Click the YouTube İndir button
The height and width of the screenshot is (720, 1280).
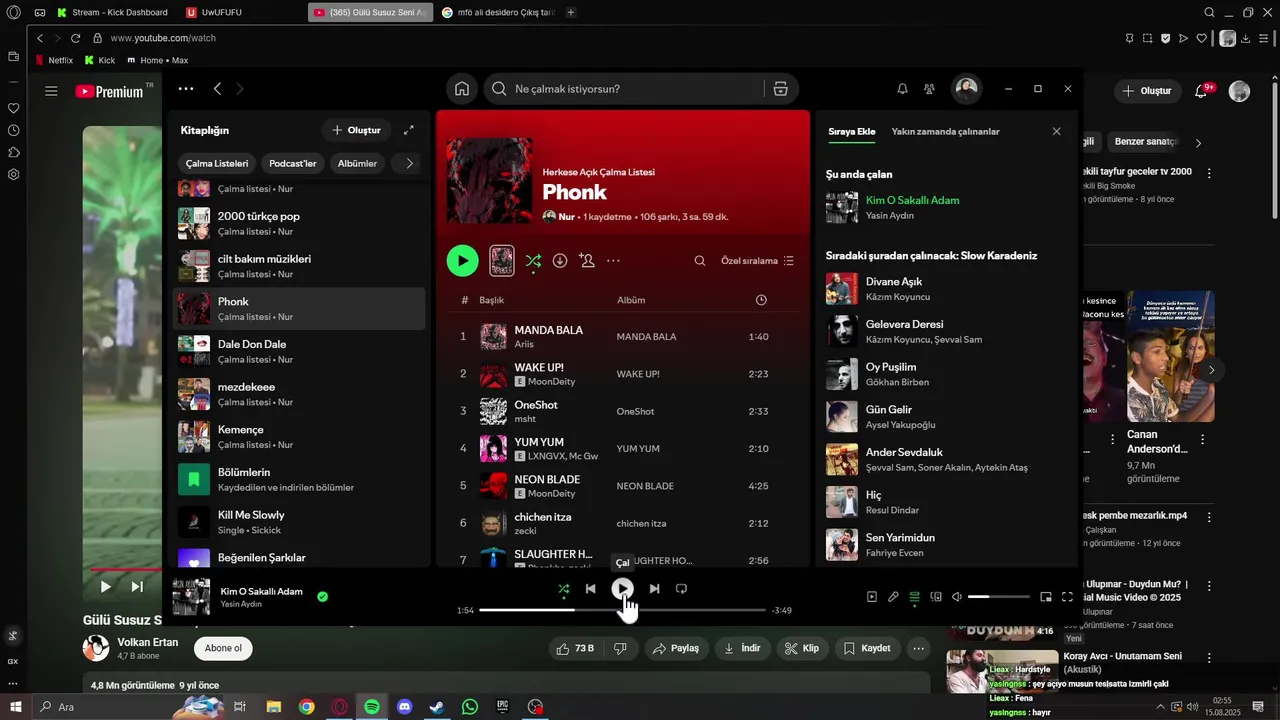742,648
